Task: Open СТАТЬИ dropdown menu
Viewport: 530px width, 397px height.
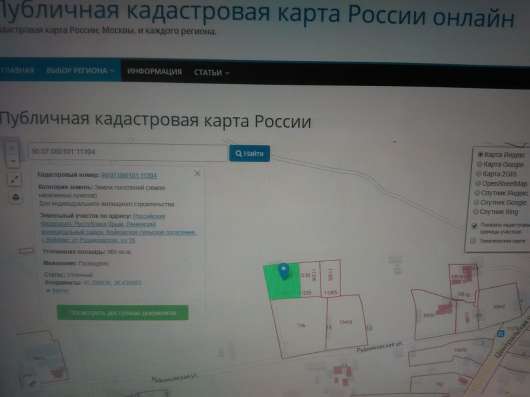Action: point(211,73)
